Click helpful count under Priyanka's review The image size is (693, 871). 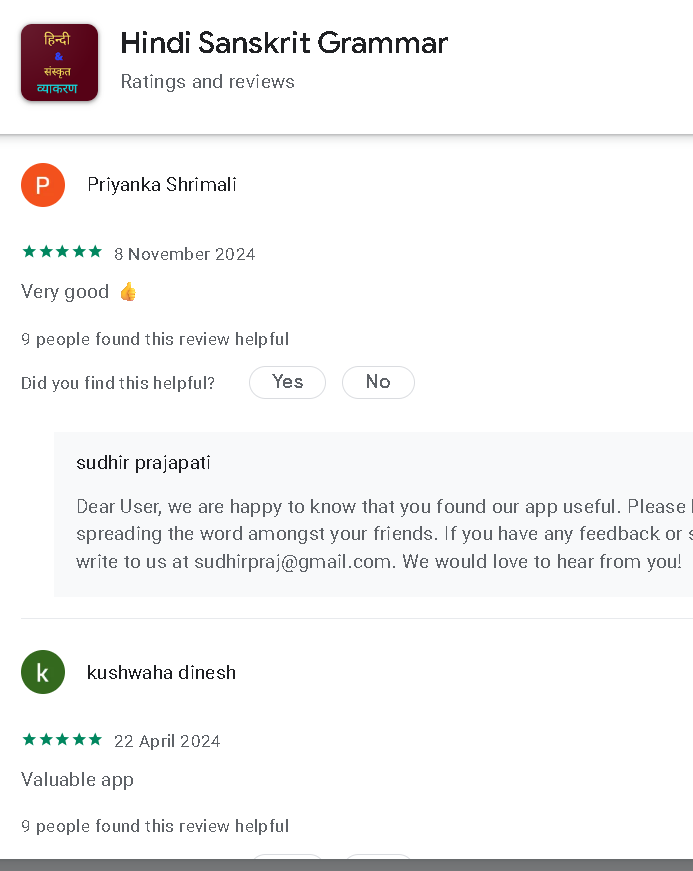155,340
